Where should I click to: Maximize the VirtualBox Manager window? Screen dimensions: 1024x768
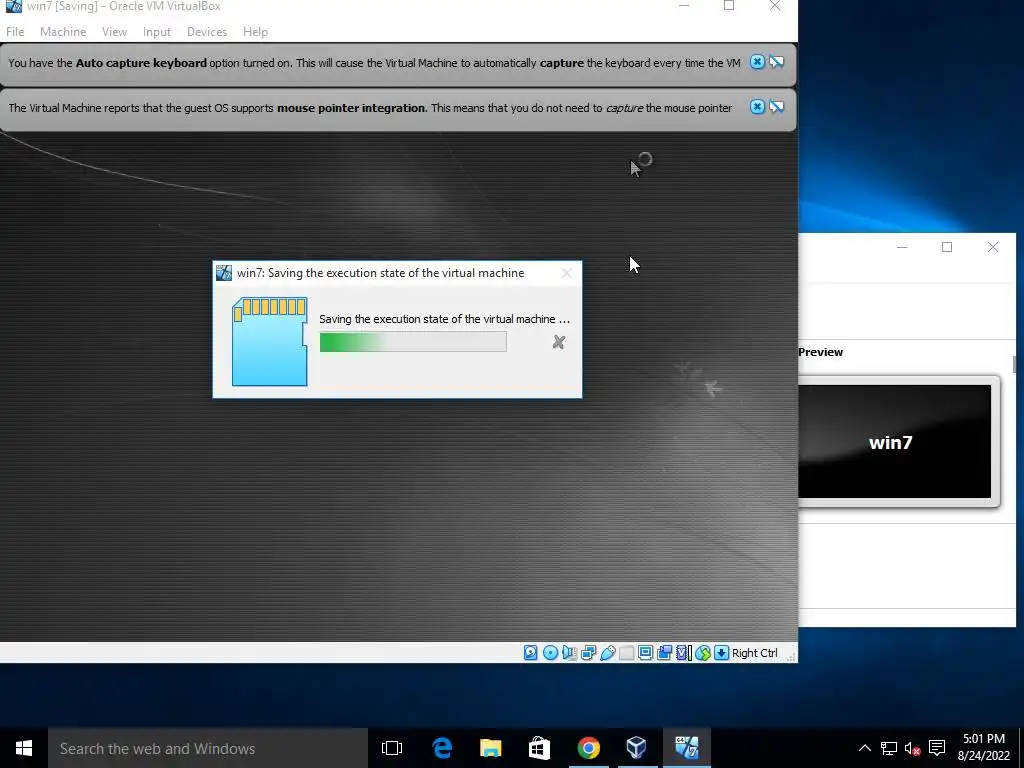[947, 247]
